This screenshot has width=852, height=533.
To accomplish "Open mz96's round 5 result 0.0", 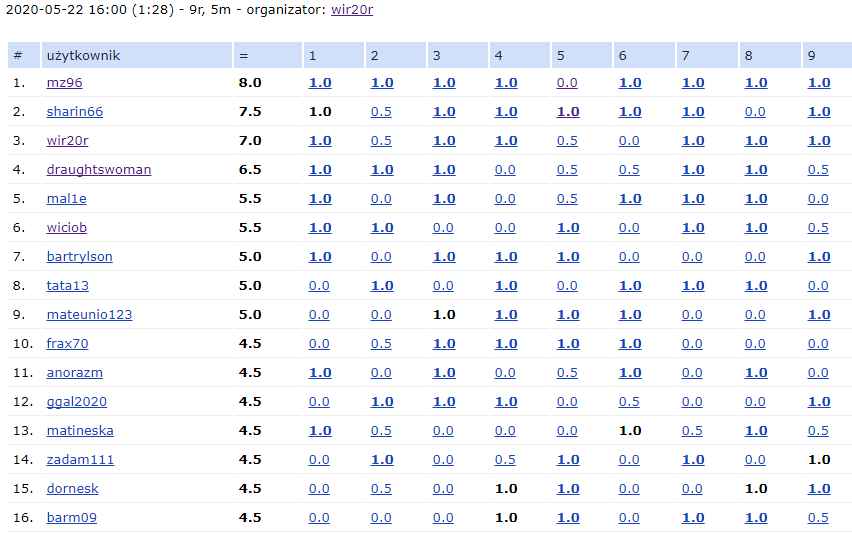I will tap(567, 83).
